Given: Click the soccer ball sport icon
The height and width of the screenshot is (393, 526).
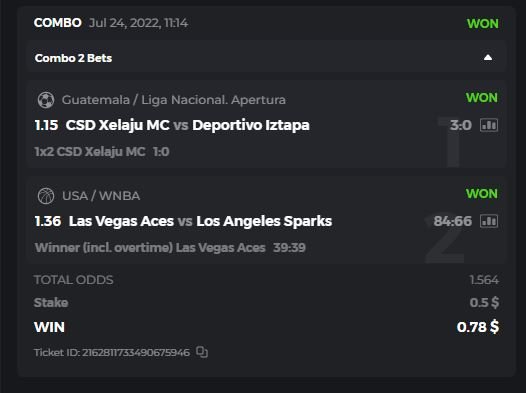Looking at the screenshot, I should (x=46, y=100).
